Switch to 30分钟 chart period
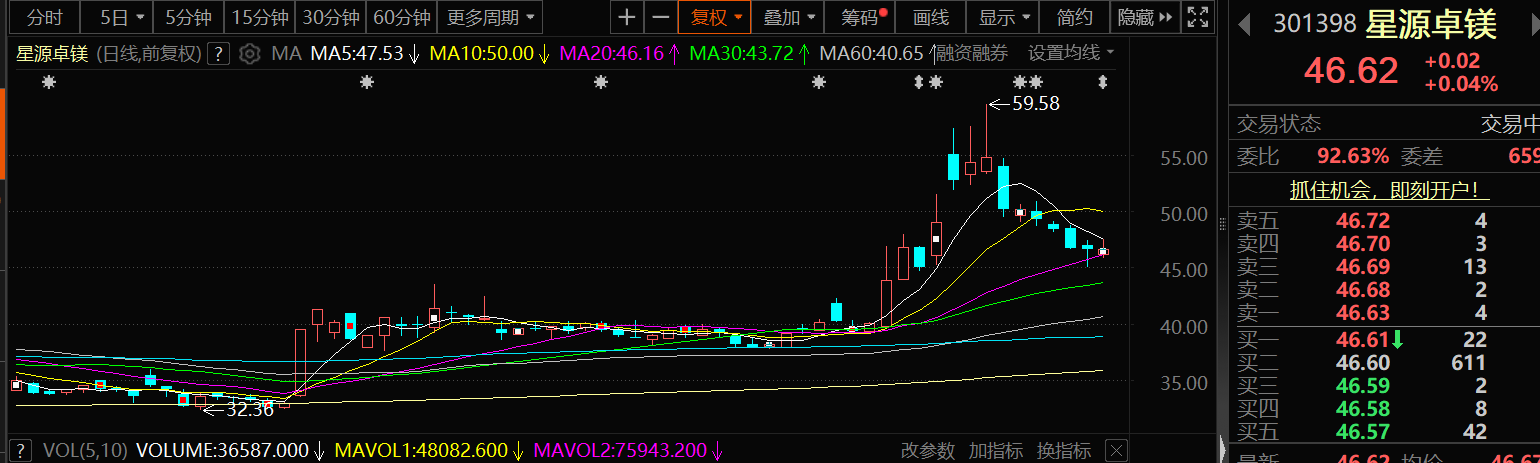Screen dimensions: 1540x463 click(331, 17)
